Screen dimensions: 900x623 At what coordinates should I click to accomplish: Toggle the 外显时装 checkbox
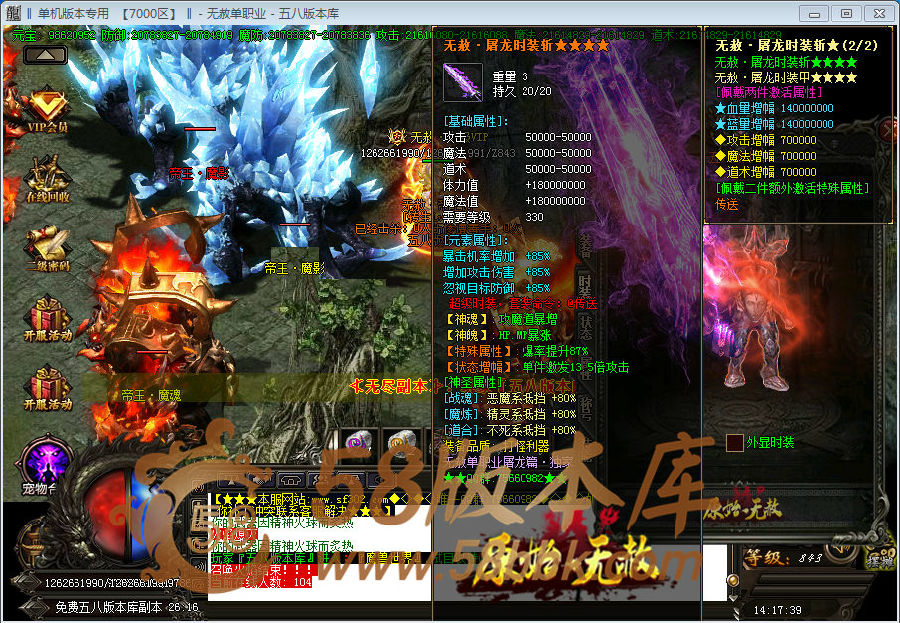pyautogui.click(x=735, y=442)
